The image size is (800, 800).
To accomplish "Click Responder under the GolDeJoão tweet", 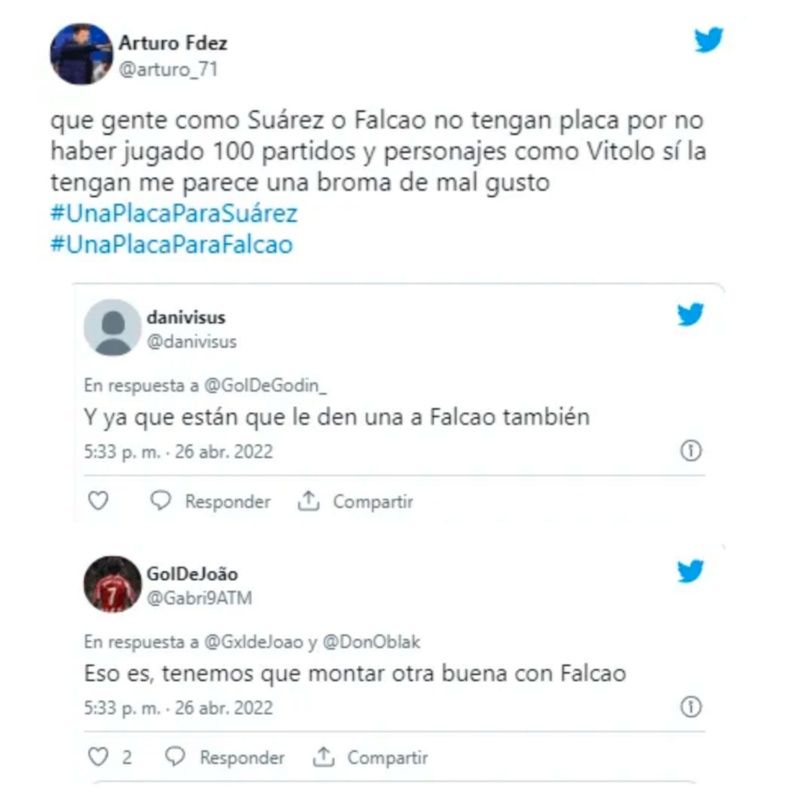I will coord(242,758).
